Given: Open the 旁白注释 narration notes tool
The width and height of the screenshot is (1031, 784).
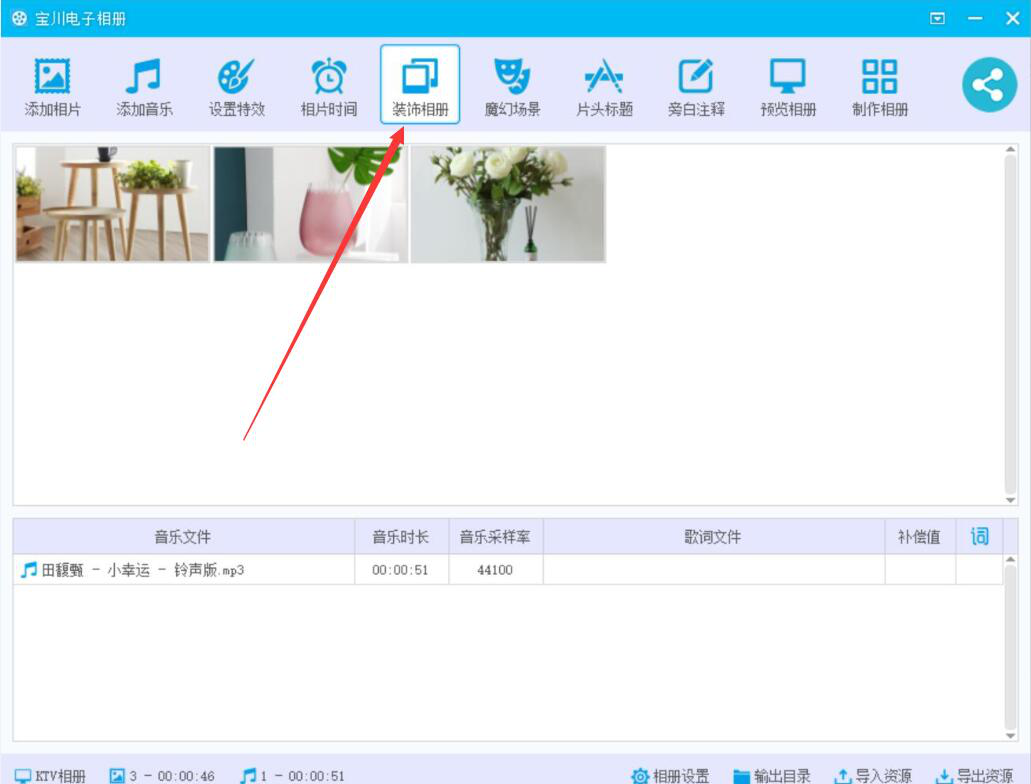Looking at the screenshot, I should 696,87.
